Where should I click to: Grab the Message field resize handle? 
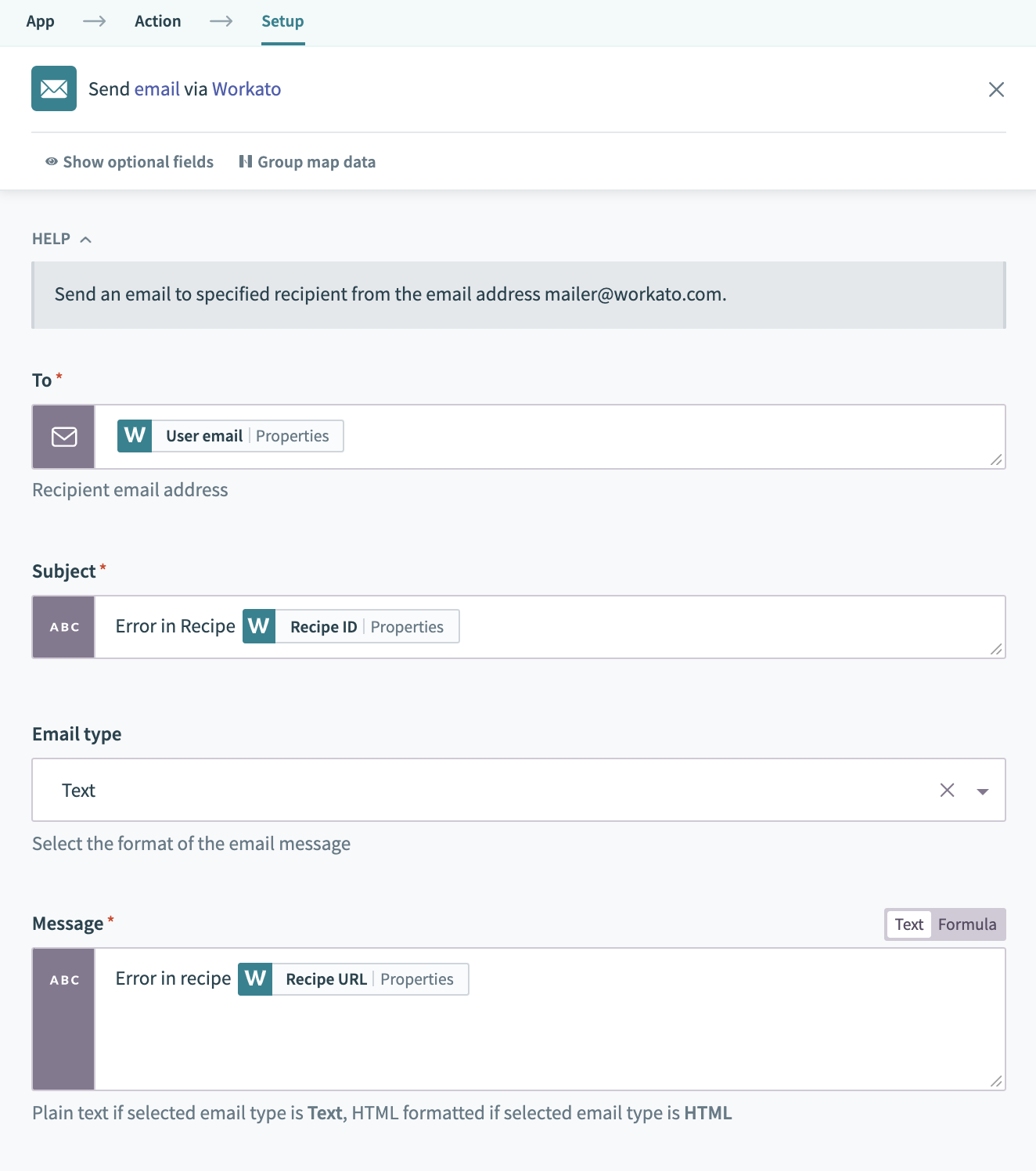(x=995, y=1081)
